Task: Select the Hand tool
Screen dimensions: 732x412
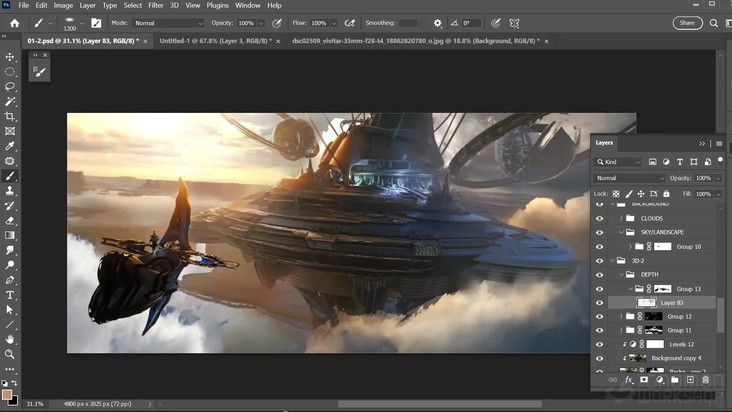Action: point(10,339)
